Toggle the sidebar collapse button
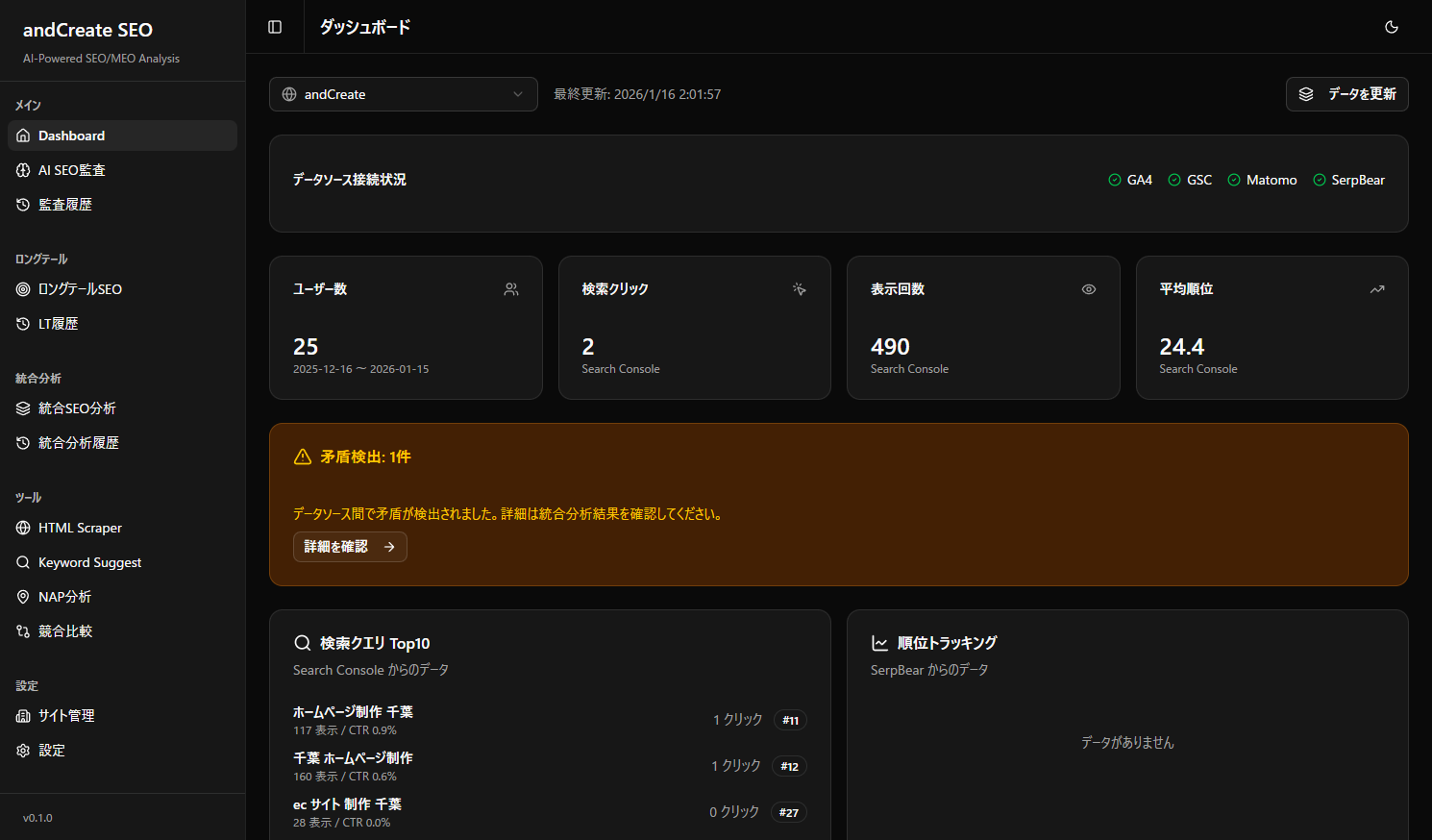The image size is (1432, 840). coord(274,27)
